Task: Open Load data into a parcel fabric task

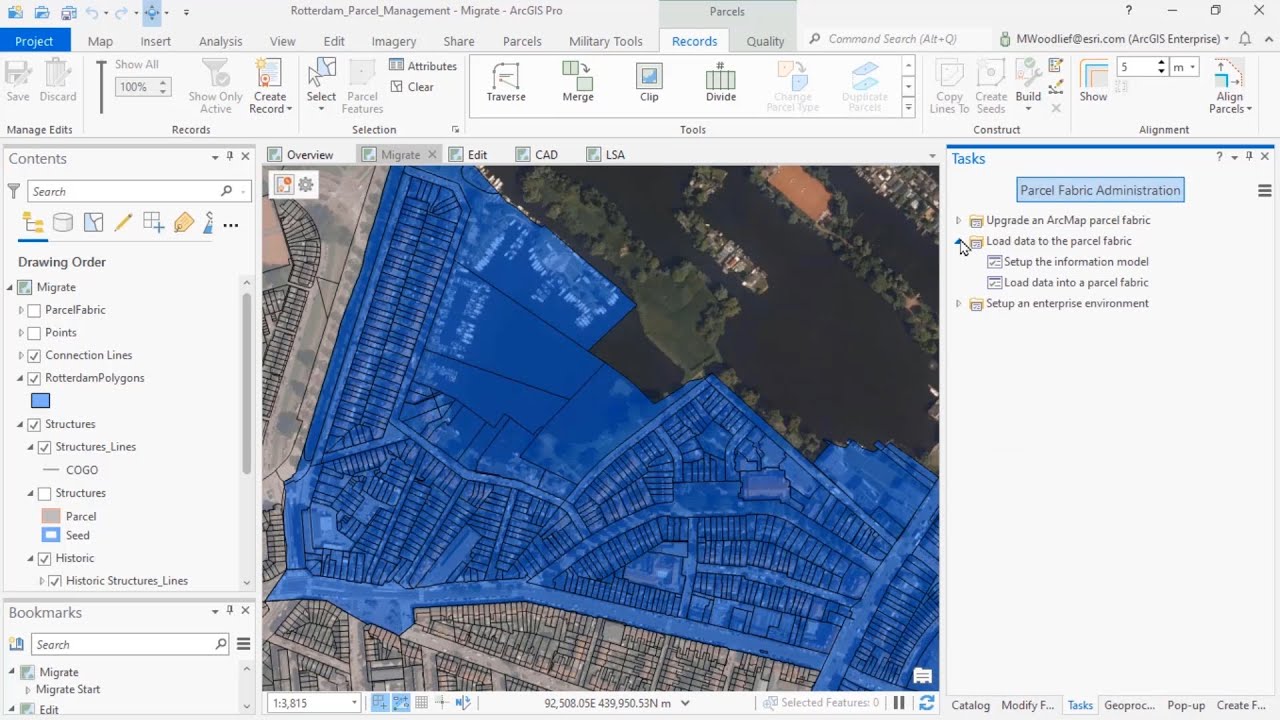Action: coord(1076,283)
